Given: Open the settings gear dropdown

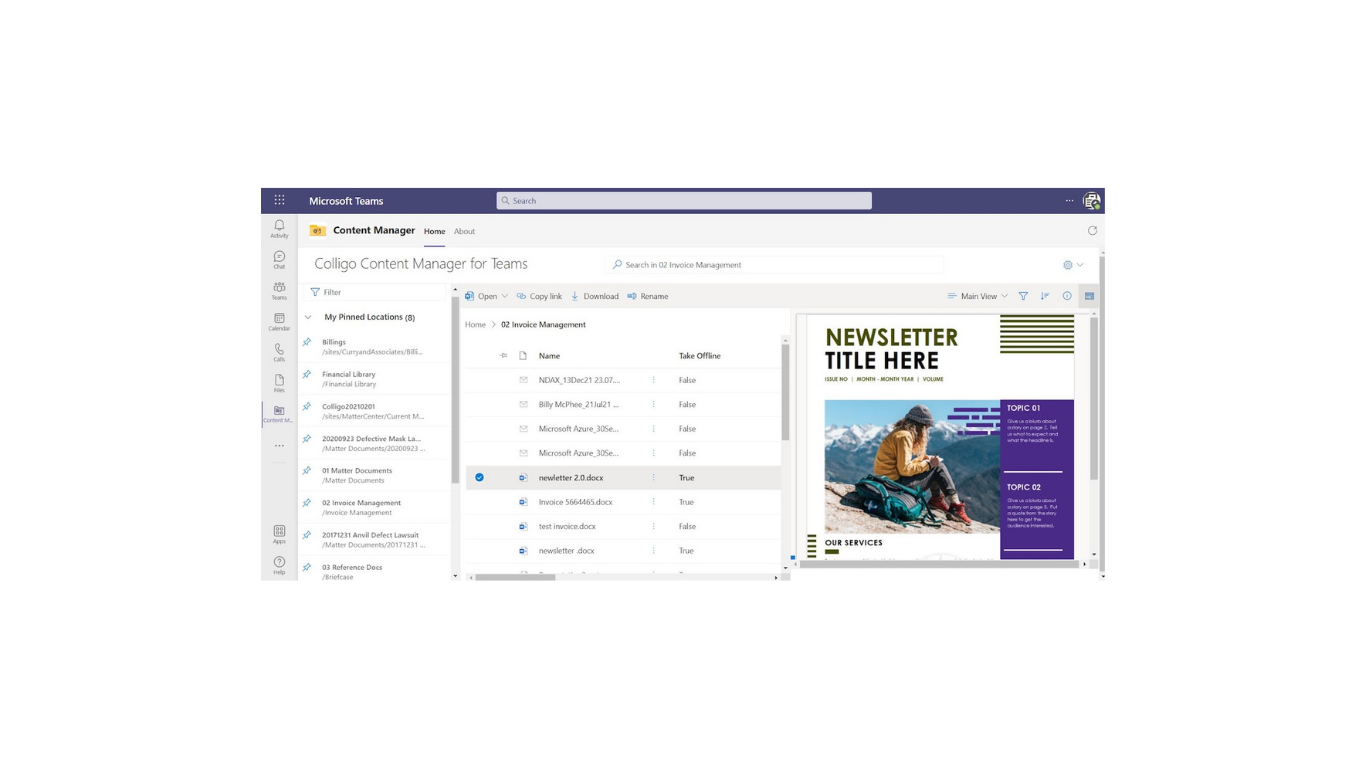Looking at the screenshot, I should click(x=1073, y=265).
